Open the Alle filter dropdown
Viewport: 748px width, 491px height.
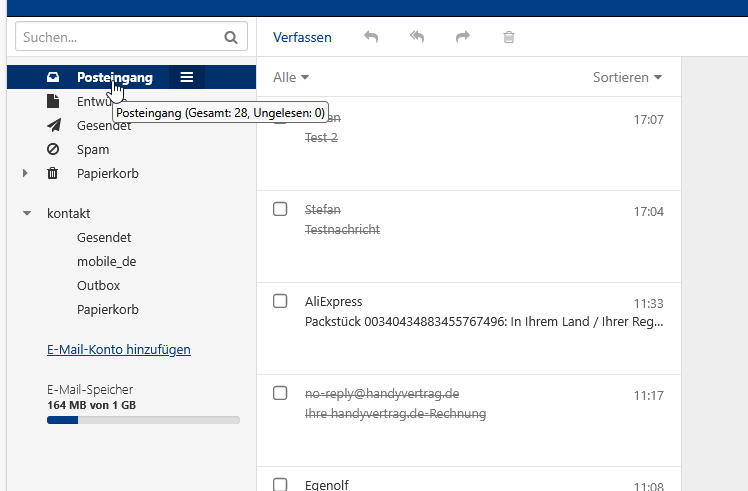[291, 77]
